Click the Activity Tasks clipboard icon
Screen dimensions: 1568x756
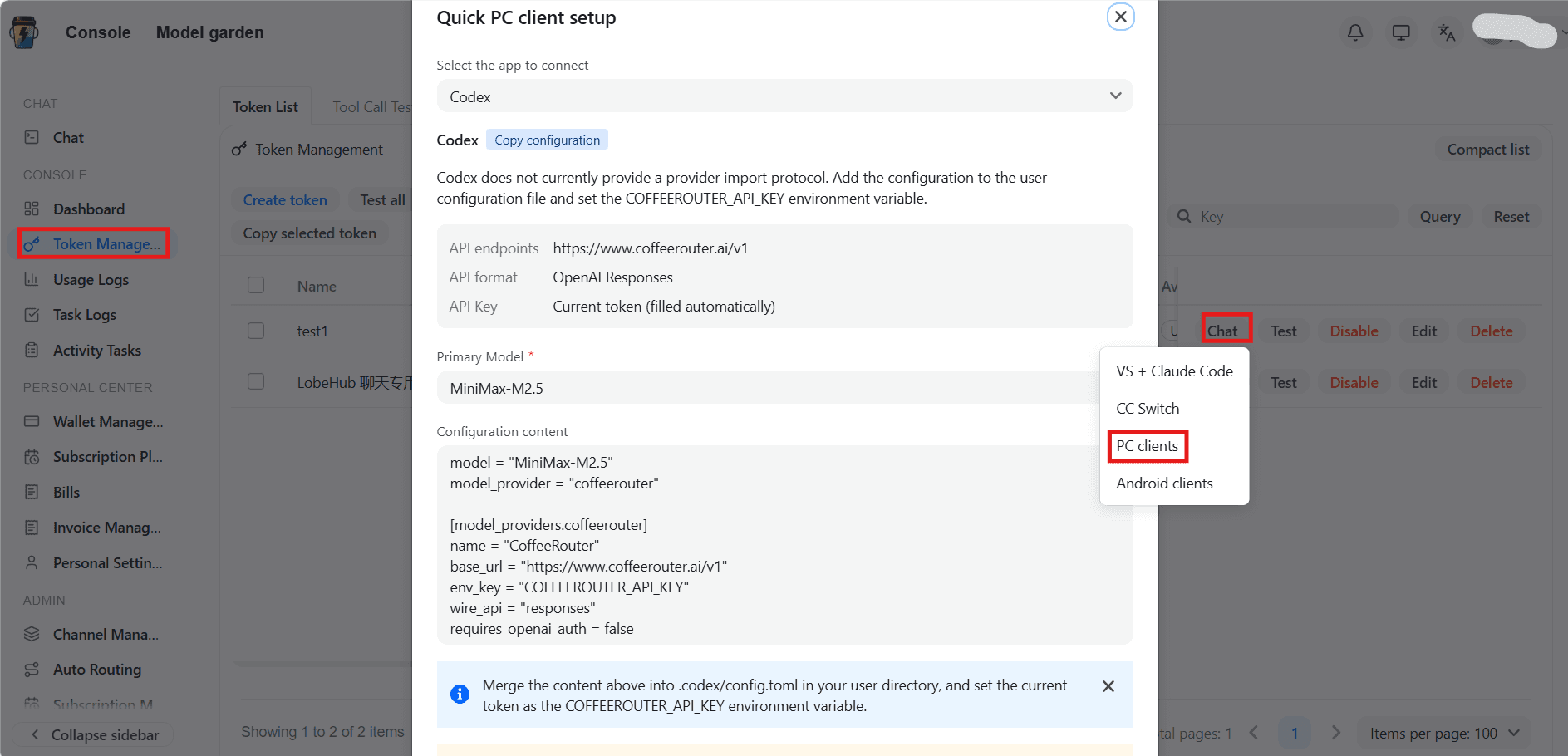point(32,350)
